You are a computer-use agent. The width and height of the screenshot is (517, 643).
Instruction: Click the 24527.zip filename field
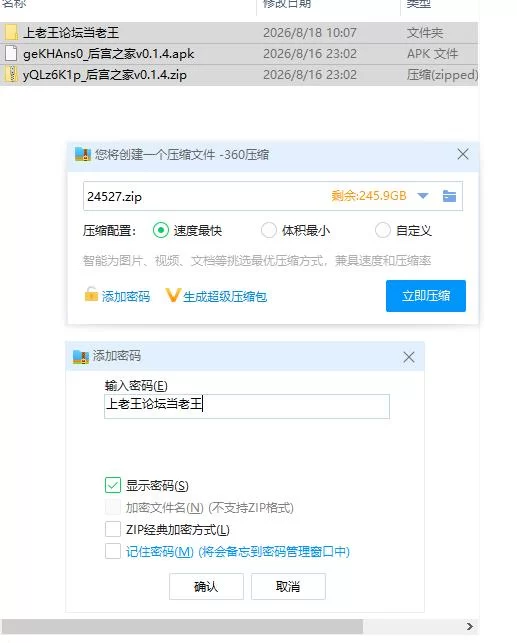coord(273,196)
